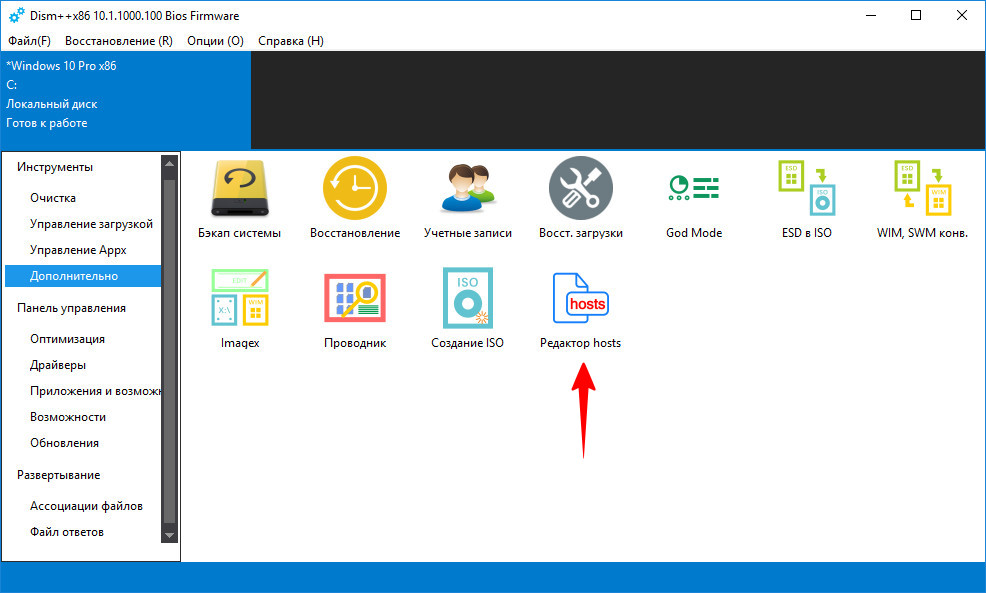Image resolution: width=986 pixels, height=593 pixels.
Task: Select the highlighted Дополнительно item
Action: click(x=83, y=276)
